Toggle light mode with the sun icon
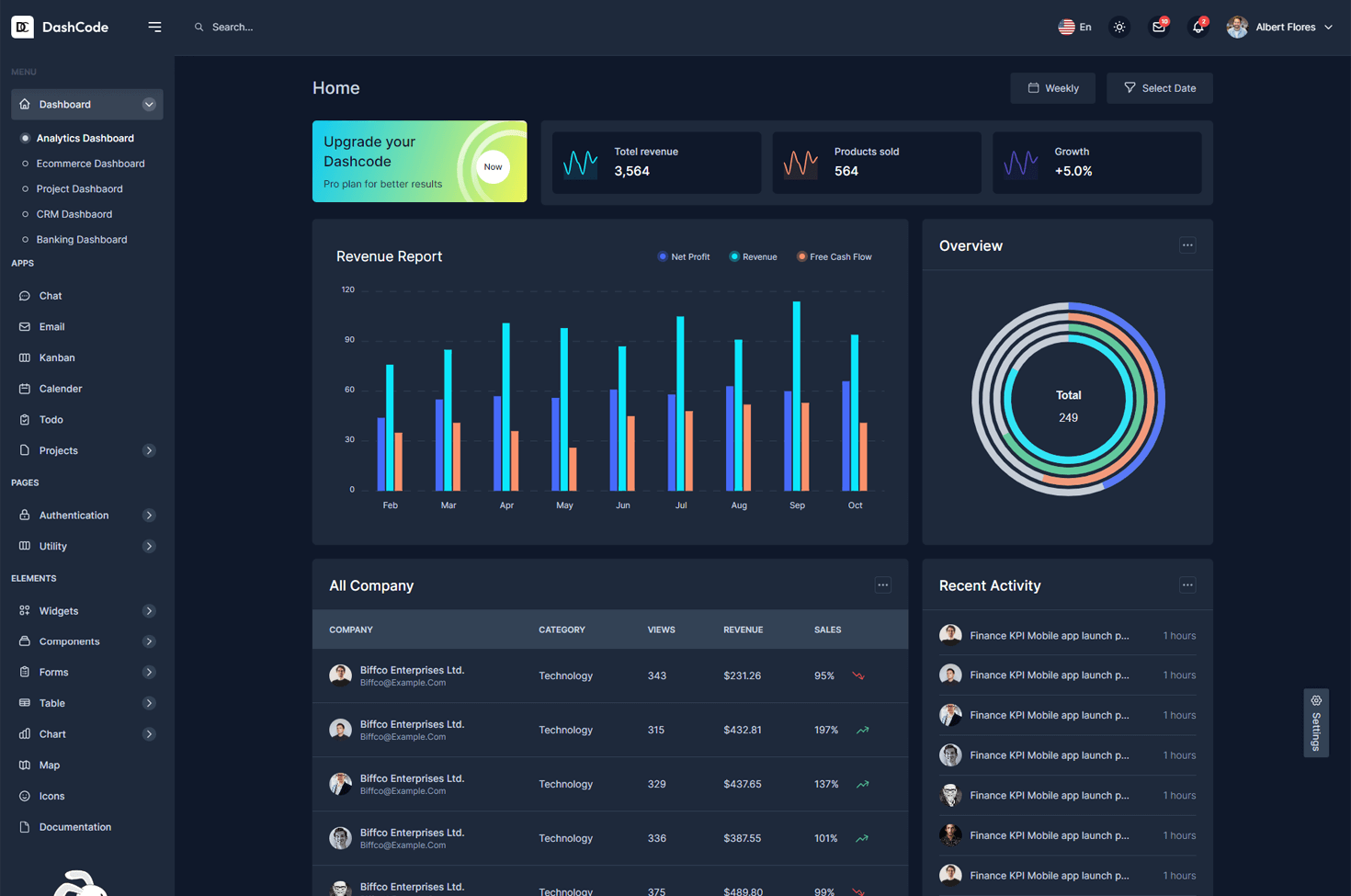The image size is (1351, 896). (x=1119, y=28)
